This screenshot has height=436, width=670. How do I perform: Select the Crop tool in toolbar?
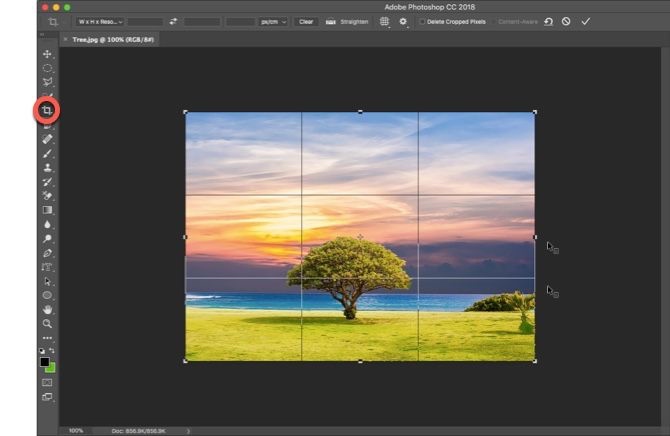click(x=47, y=110)
